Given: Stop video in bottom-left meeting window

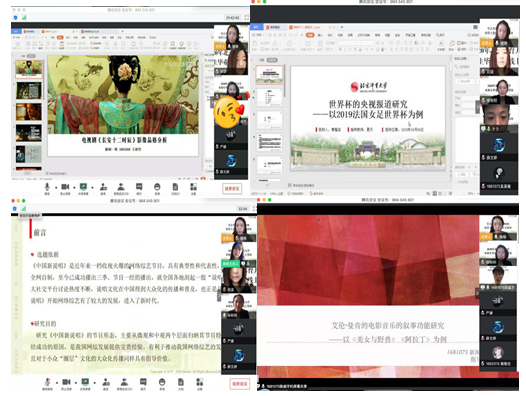Looking at the screenshot, I should pos(66,384).
